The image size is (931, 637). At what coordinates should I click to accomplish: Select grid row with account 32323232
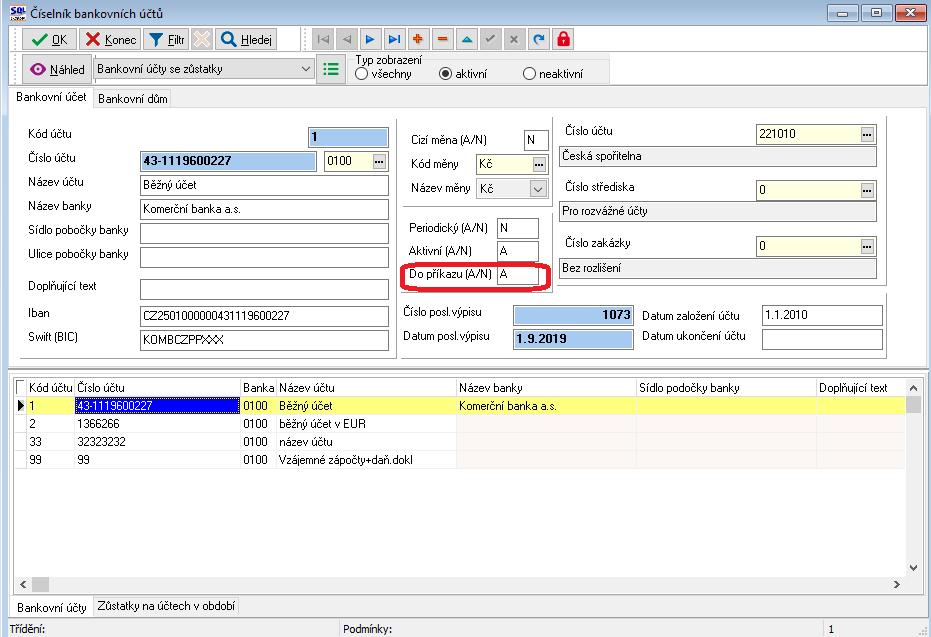point(460,442)
